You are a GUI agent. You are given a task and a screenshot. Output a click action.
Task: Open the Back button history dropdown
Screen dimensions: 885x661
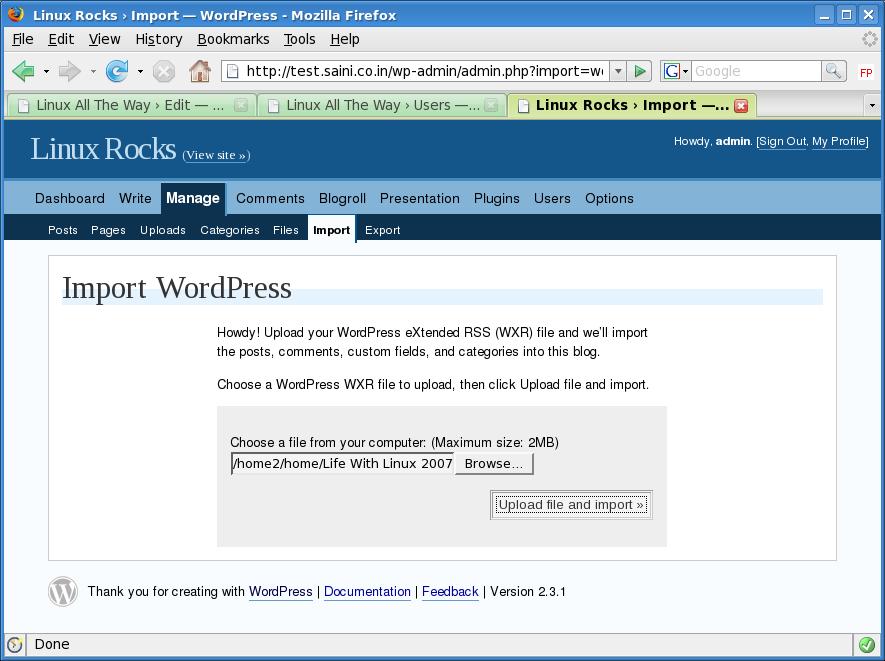coord(46,72)
